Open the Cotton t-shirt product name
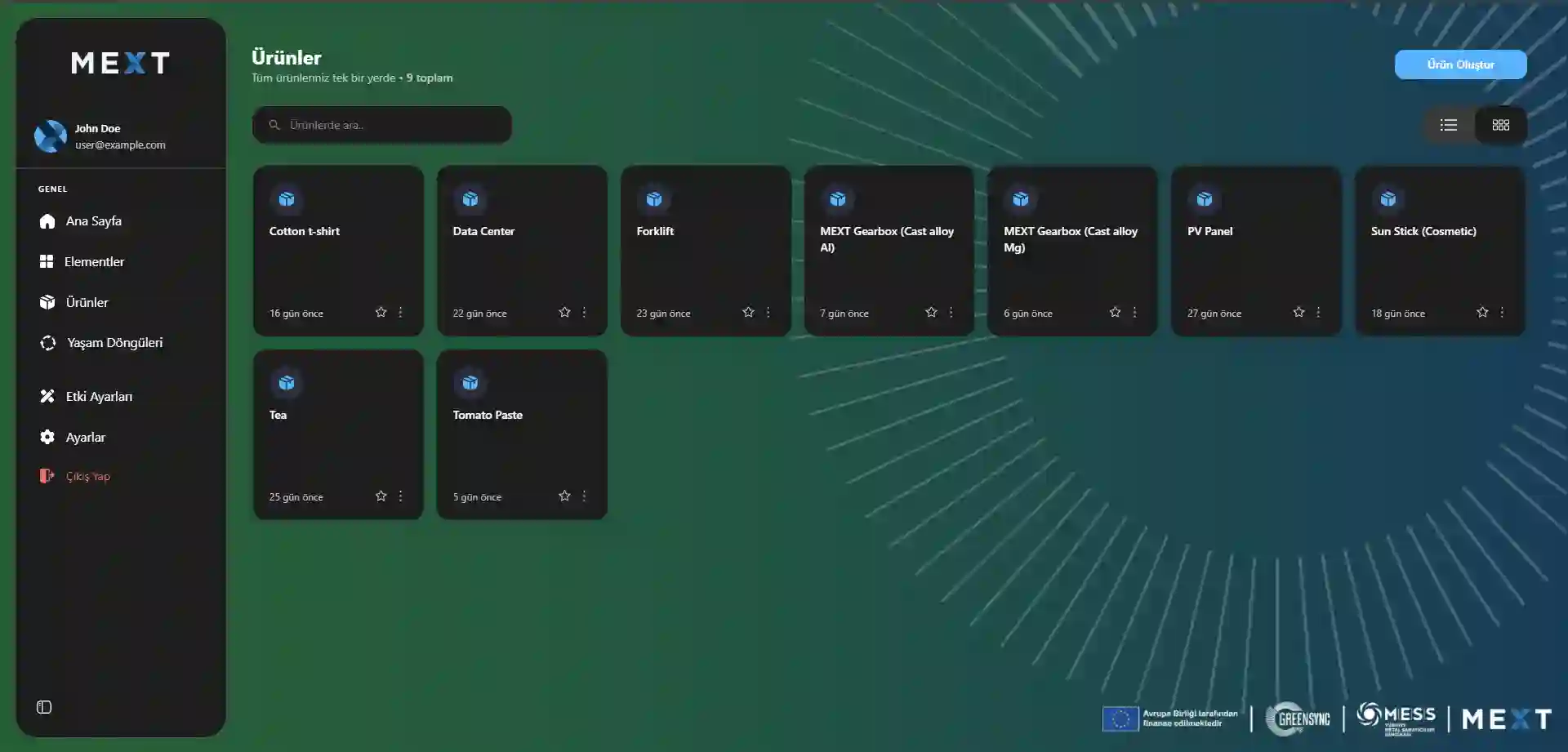The width and height of the screenshot is (1568, 752). click(x=305, y=231)
